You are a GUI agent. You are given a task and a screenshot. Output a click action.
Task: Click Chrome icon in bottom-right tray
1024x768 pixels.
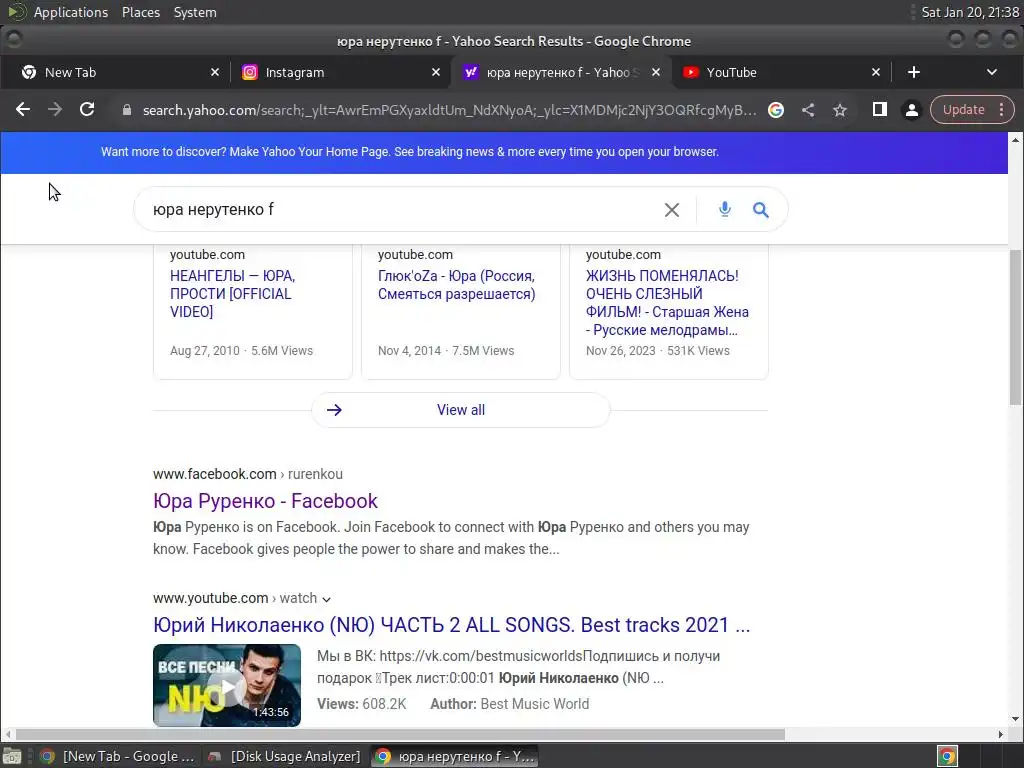tap(947, 756)
